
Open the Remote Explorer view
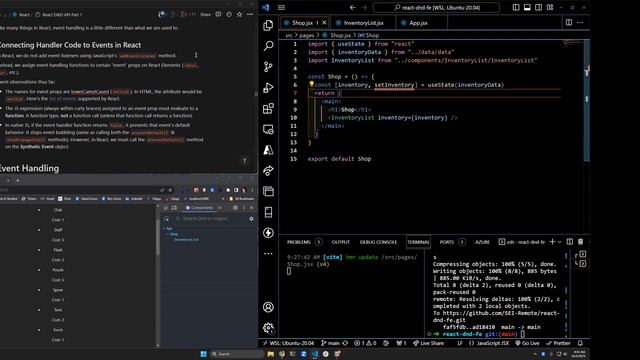pyautogui.click(x=268, y=129)
